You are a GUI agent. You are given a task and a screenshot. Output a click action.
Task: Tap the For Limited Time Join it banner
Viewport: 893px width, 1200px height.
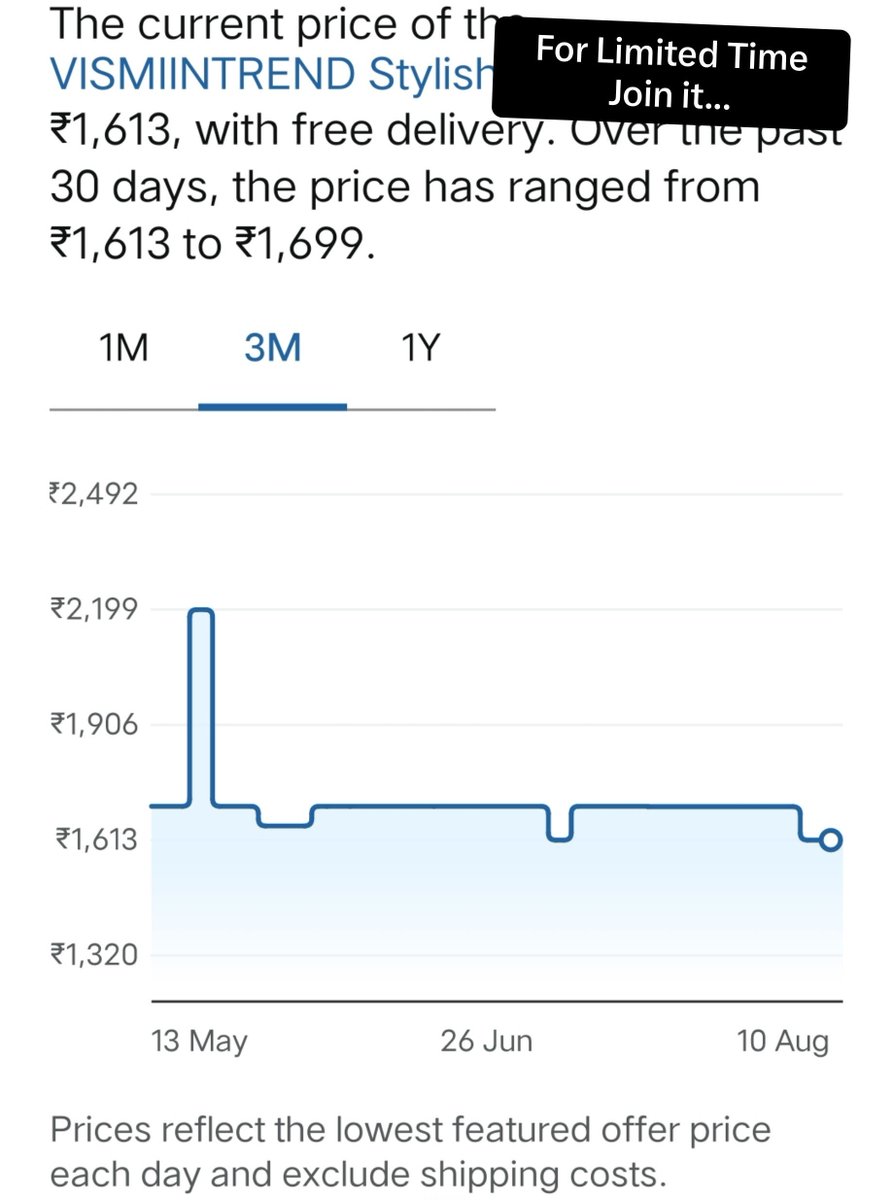click(670, 74)
